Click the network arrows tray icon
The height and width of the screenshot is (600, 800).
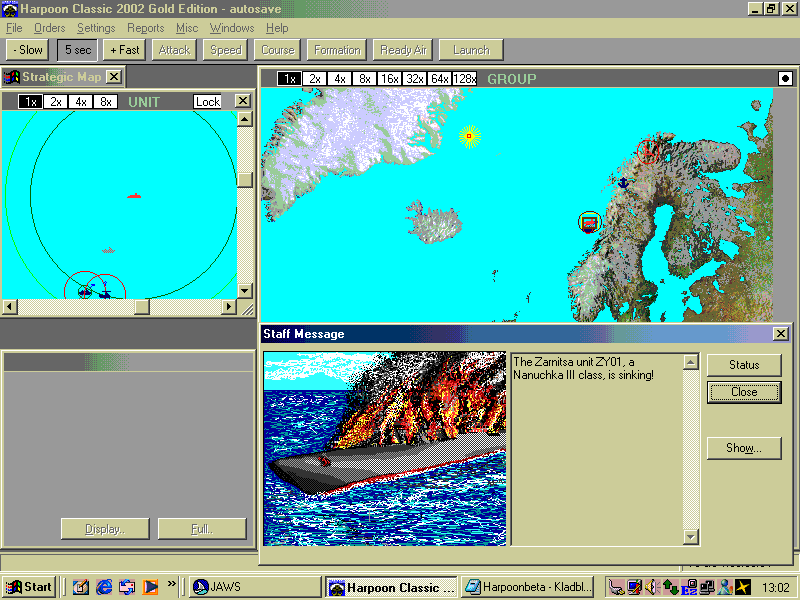coord(670,587)
